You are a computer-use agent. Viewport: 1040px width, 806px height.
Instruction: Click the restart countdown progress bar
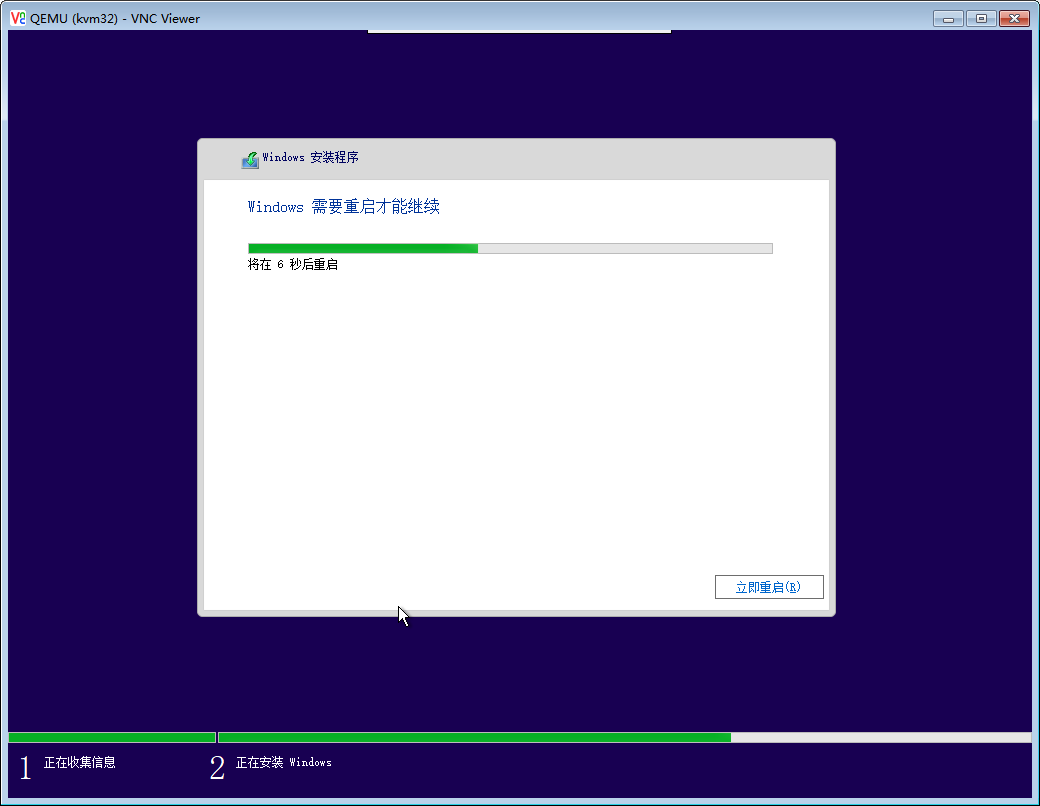point(510,248)
